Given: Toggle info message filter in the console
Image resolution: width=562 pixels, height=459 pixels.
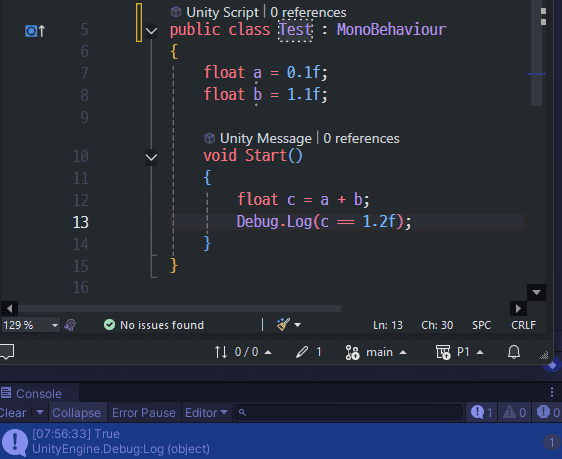Looking at the screenshot, I should point(481,412).
